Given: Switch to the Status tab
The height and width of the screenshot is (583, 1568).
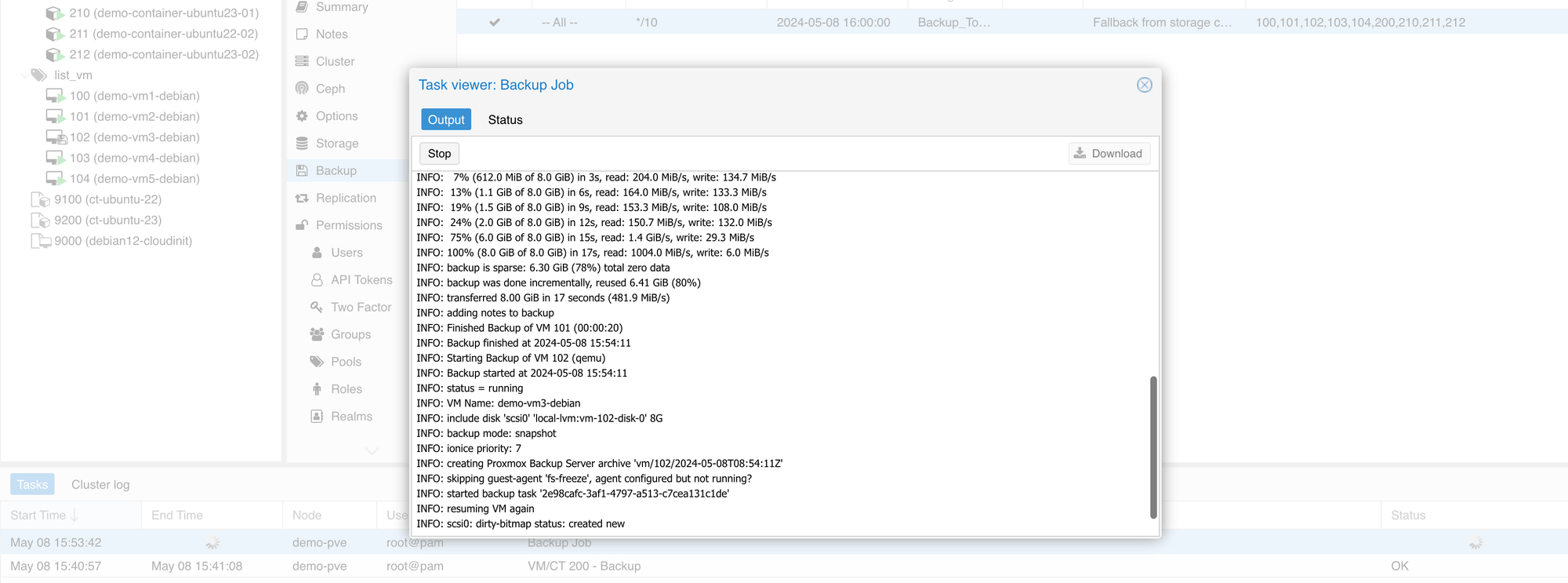Looking at the screenshot, I should pyautogui.click(x=505, y=120).
